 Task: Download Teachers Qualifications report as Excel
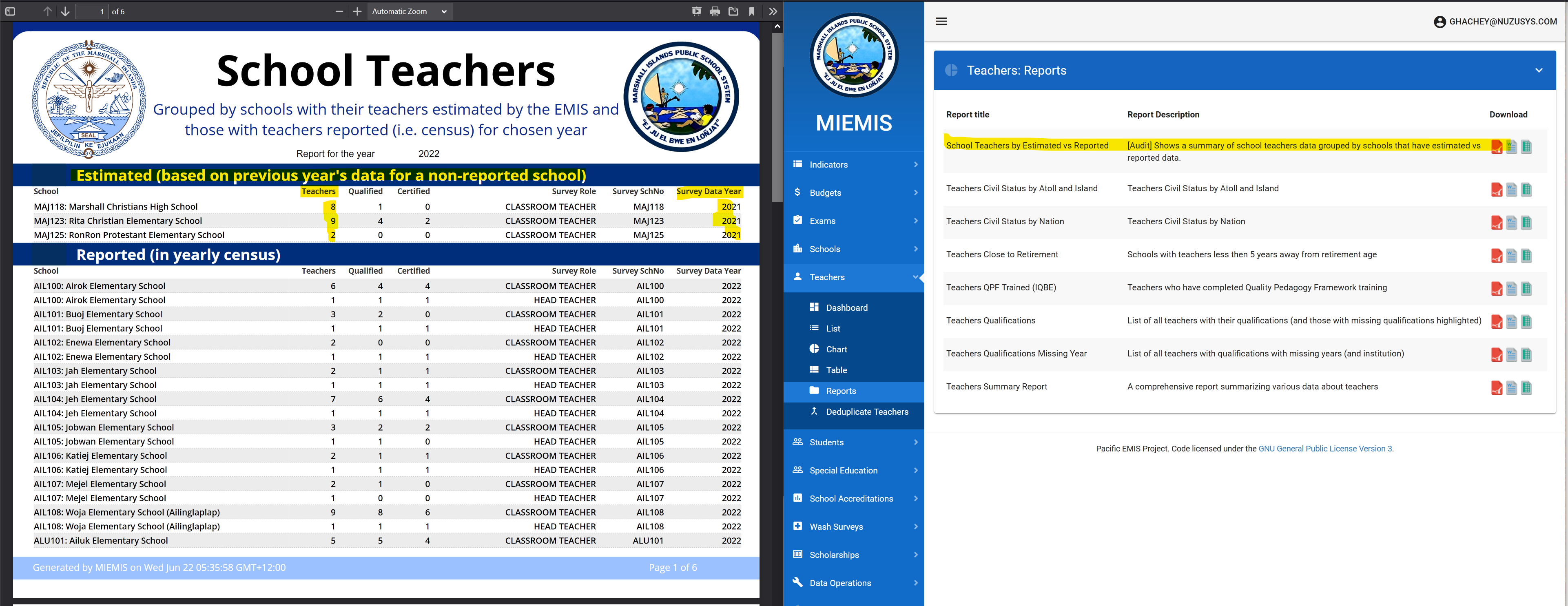(1526, 321)
